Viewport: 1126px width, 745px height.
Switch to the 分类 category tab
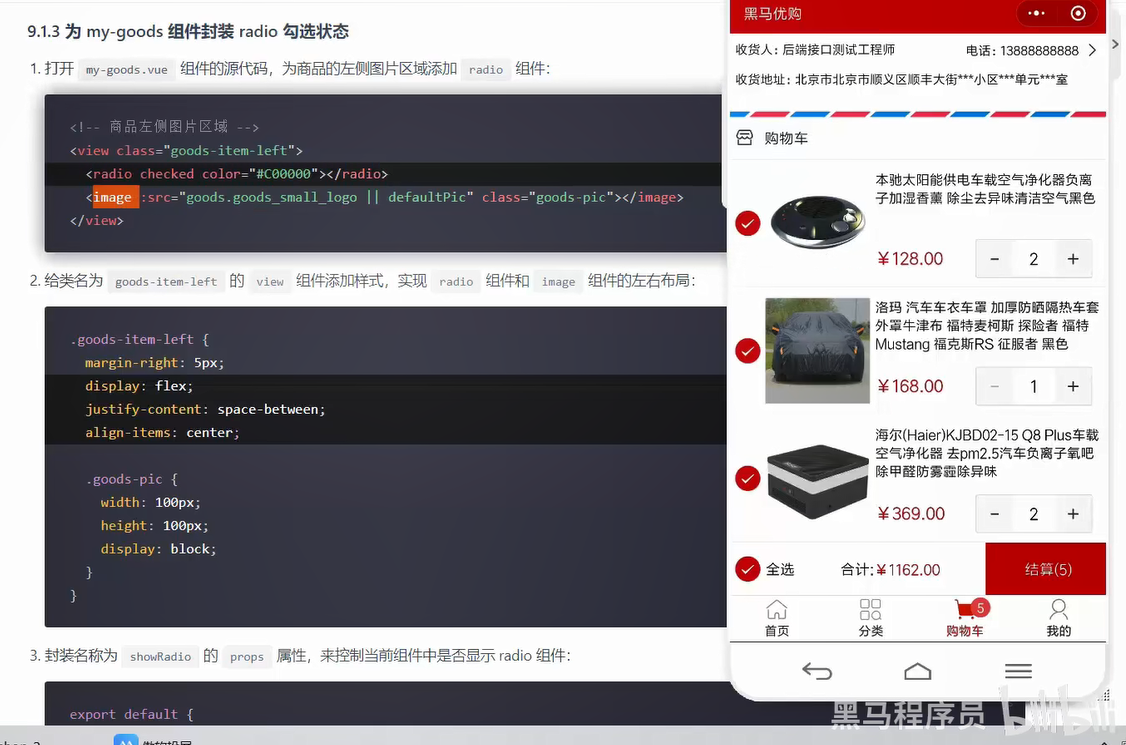click(x=870, y=618)
